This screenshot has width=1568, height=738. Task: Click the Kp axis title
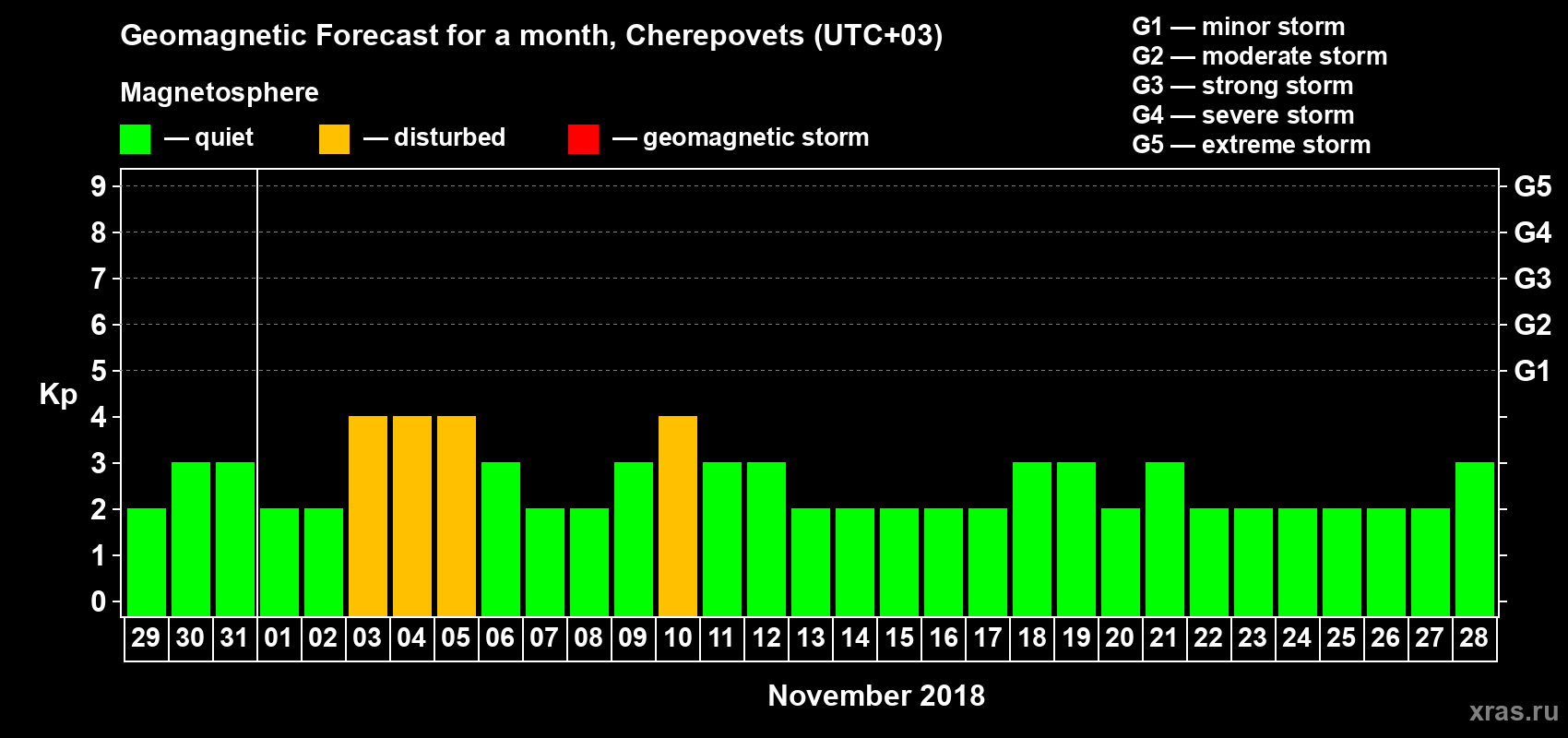coord(58,395)
